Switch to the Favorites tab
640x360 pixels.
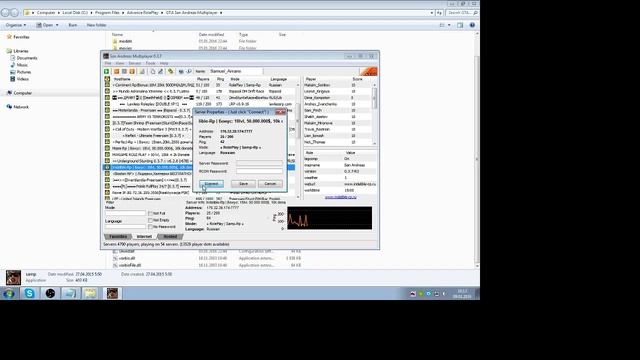coord(118,237)
